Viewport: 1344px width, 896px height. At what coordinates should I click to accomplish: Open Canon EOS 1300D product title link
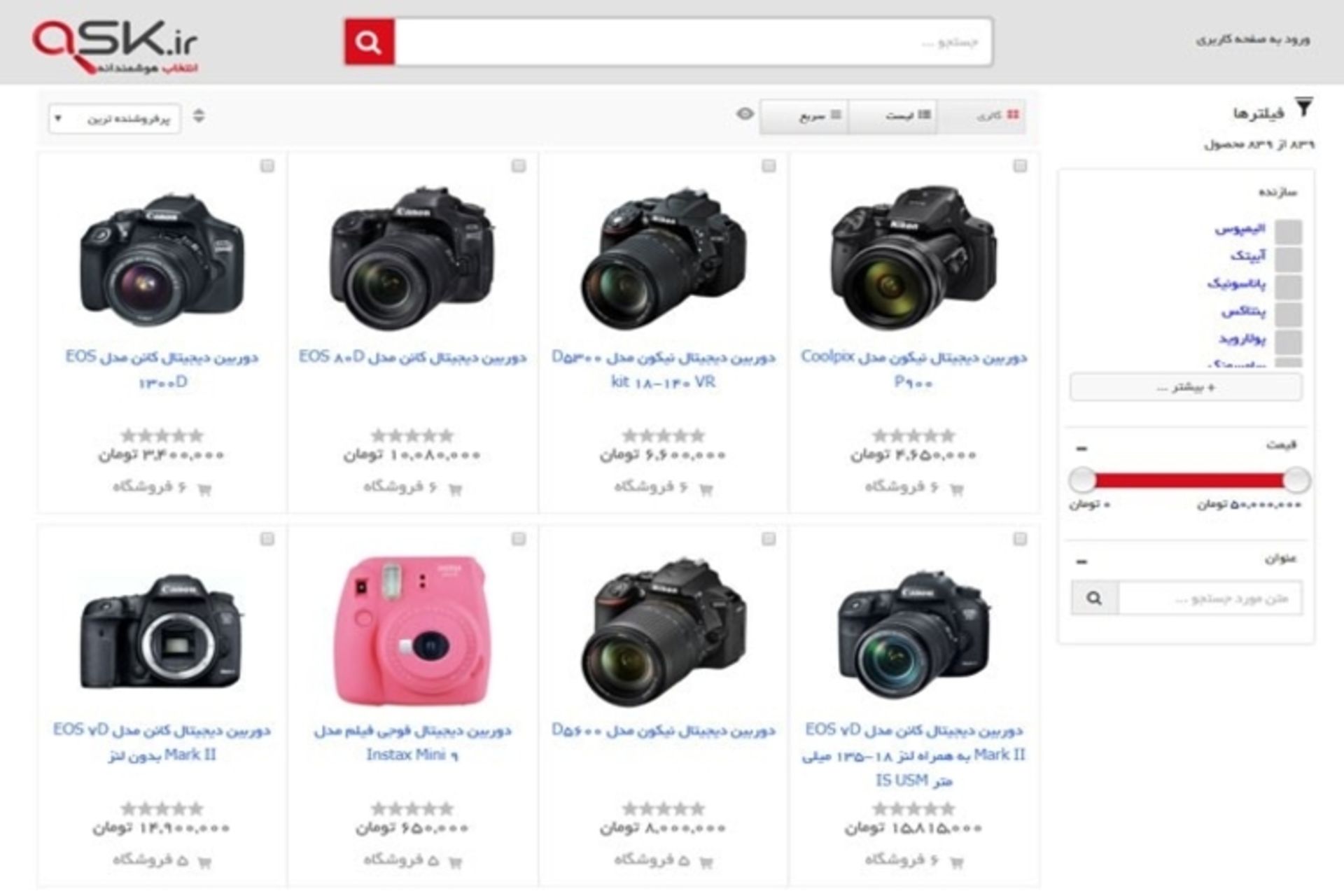pyautogui.click(x=162, y=370)
